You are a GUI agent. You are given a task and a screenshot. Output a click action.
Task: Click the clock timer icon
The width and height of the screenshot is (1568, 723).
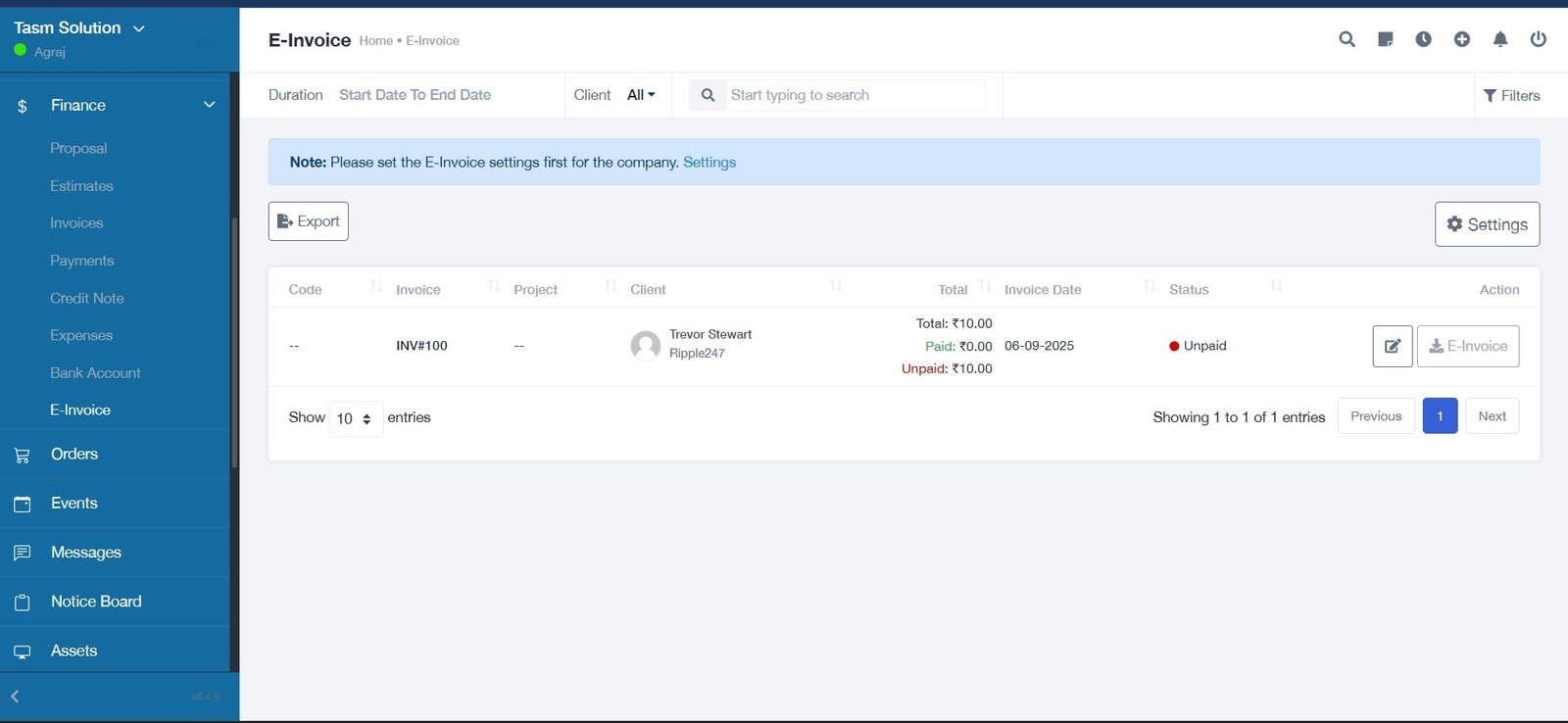tap(1423, 39)
